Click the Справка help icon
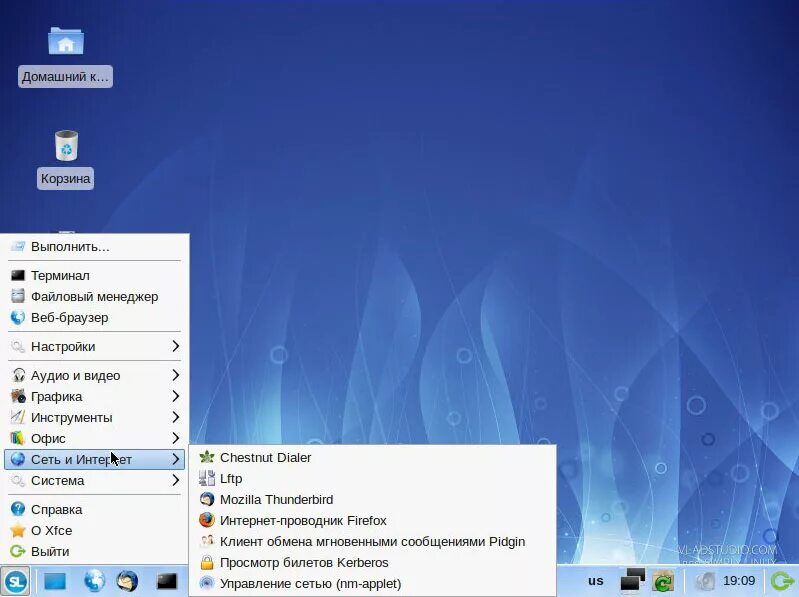Screen dimensions: 799x597 pos(18,509)
